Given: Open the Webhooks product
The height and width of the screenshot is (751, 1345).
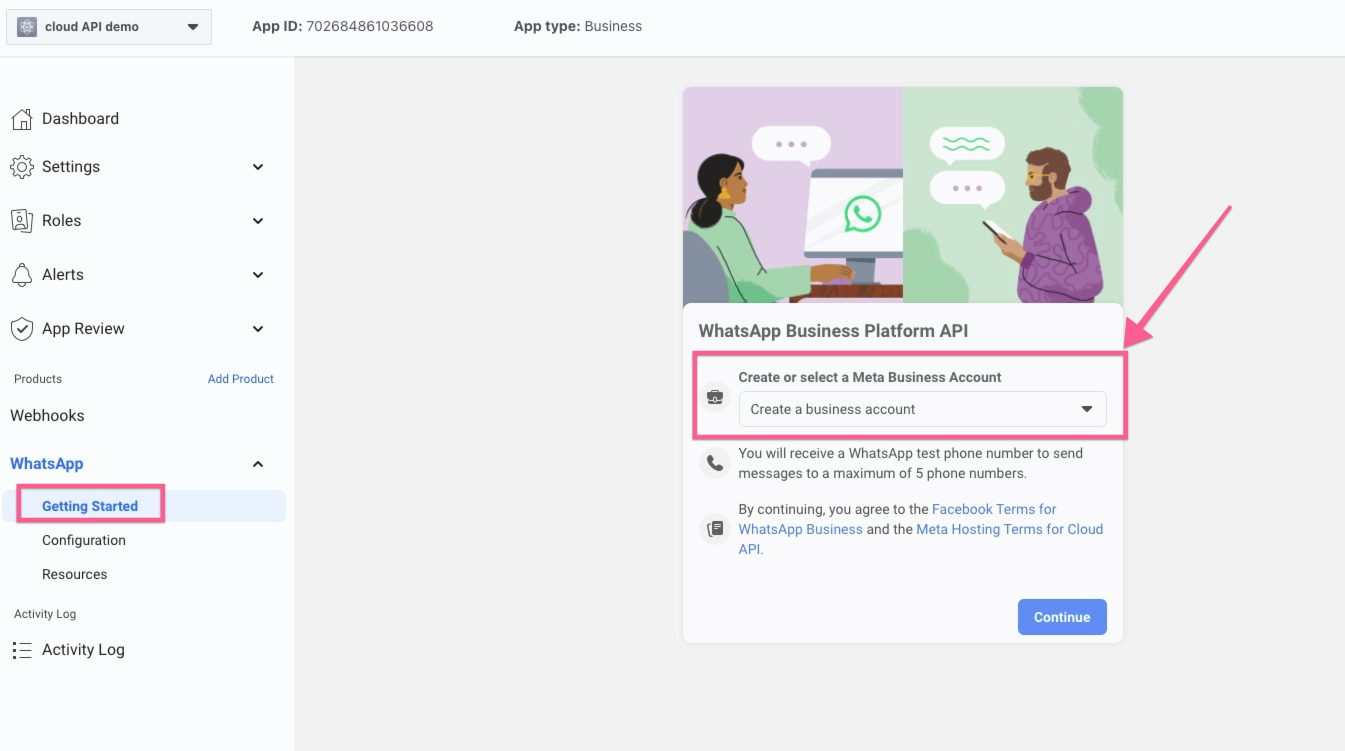Looking at the screenshot, I should (47, 416).
